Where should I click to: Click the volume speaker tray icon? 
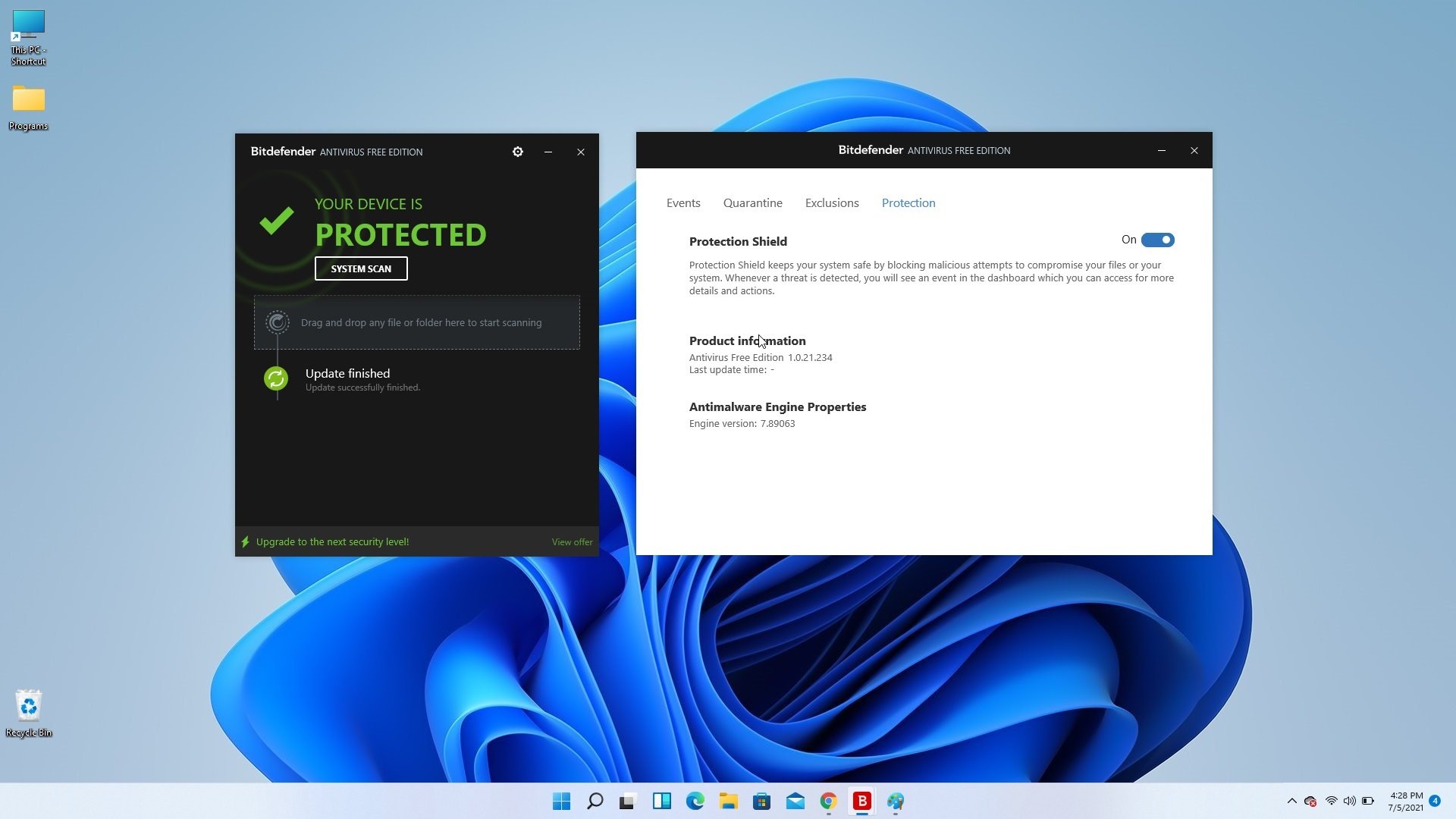coord(1349,801)
